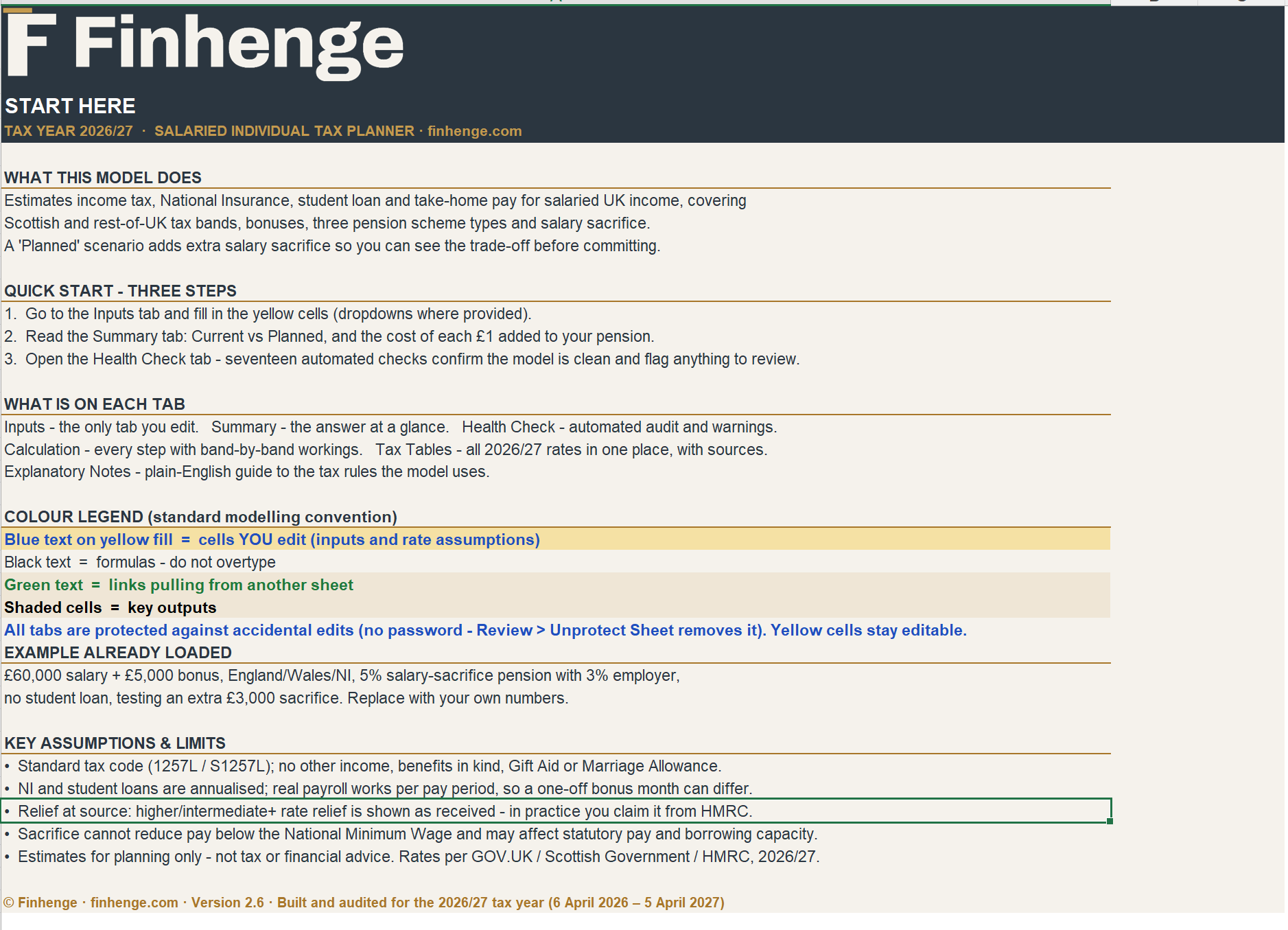Click the yellow 'Blue text on yellow fill' legend row
1288x930 pixels.
pyautogui.click(x=556, y=539)
